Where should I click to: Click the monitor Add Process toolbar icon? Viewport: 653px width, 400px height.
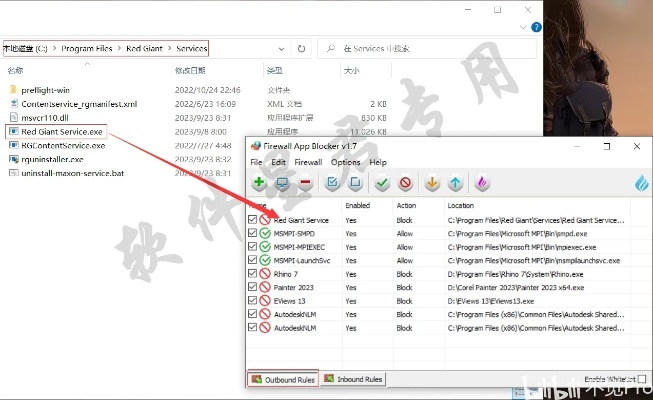(282, 182)
